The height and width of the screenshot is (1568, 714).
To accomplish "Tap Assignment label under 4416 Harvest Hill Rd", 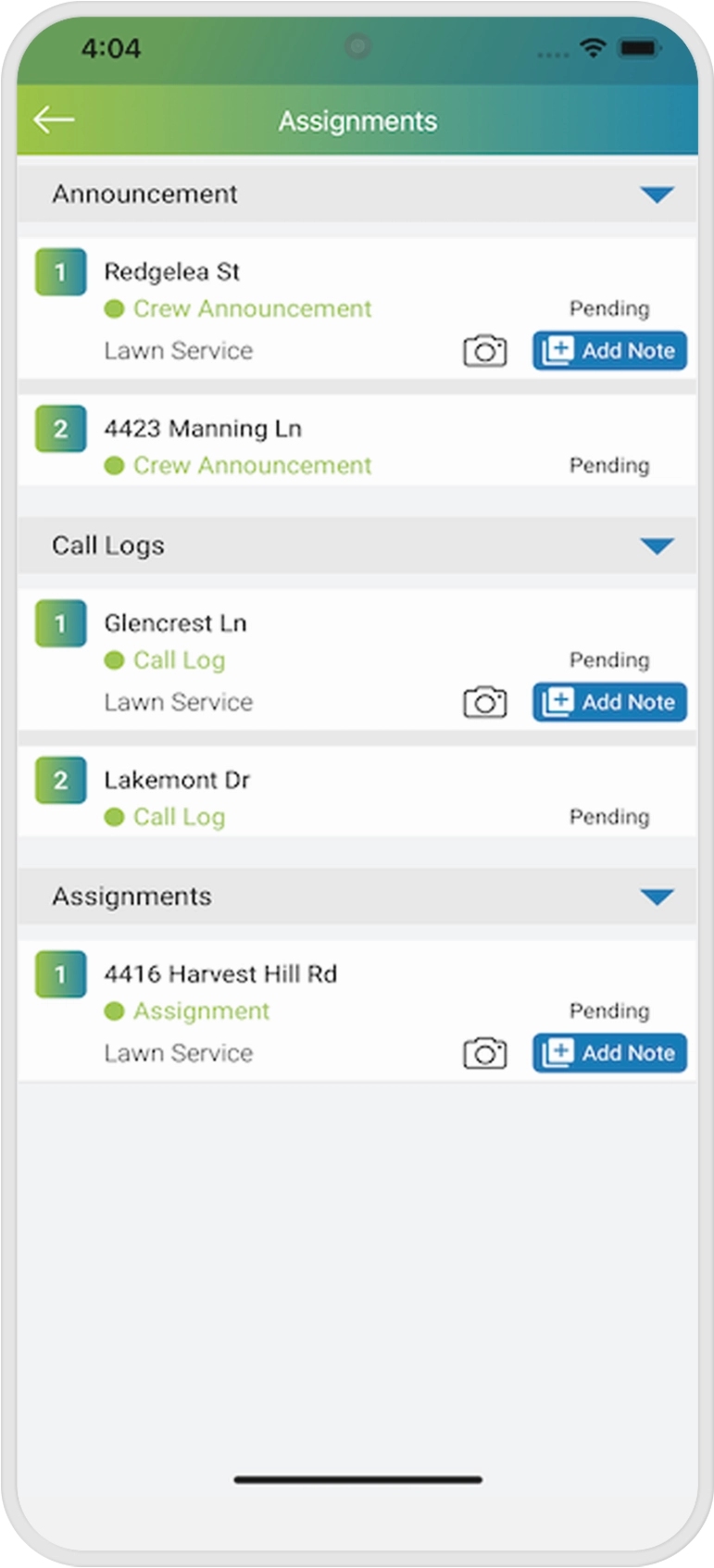I will tap(201, 1011).
